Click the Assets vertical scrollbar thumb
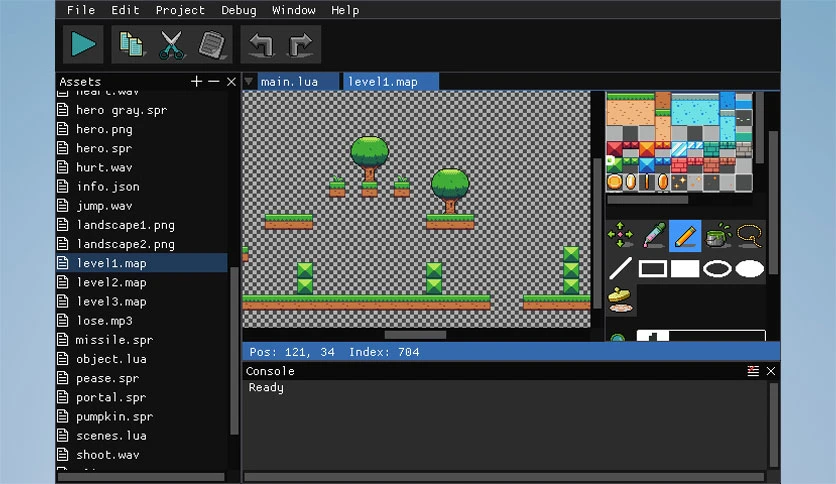836x484 pixels. click(x=234, y=350)
